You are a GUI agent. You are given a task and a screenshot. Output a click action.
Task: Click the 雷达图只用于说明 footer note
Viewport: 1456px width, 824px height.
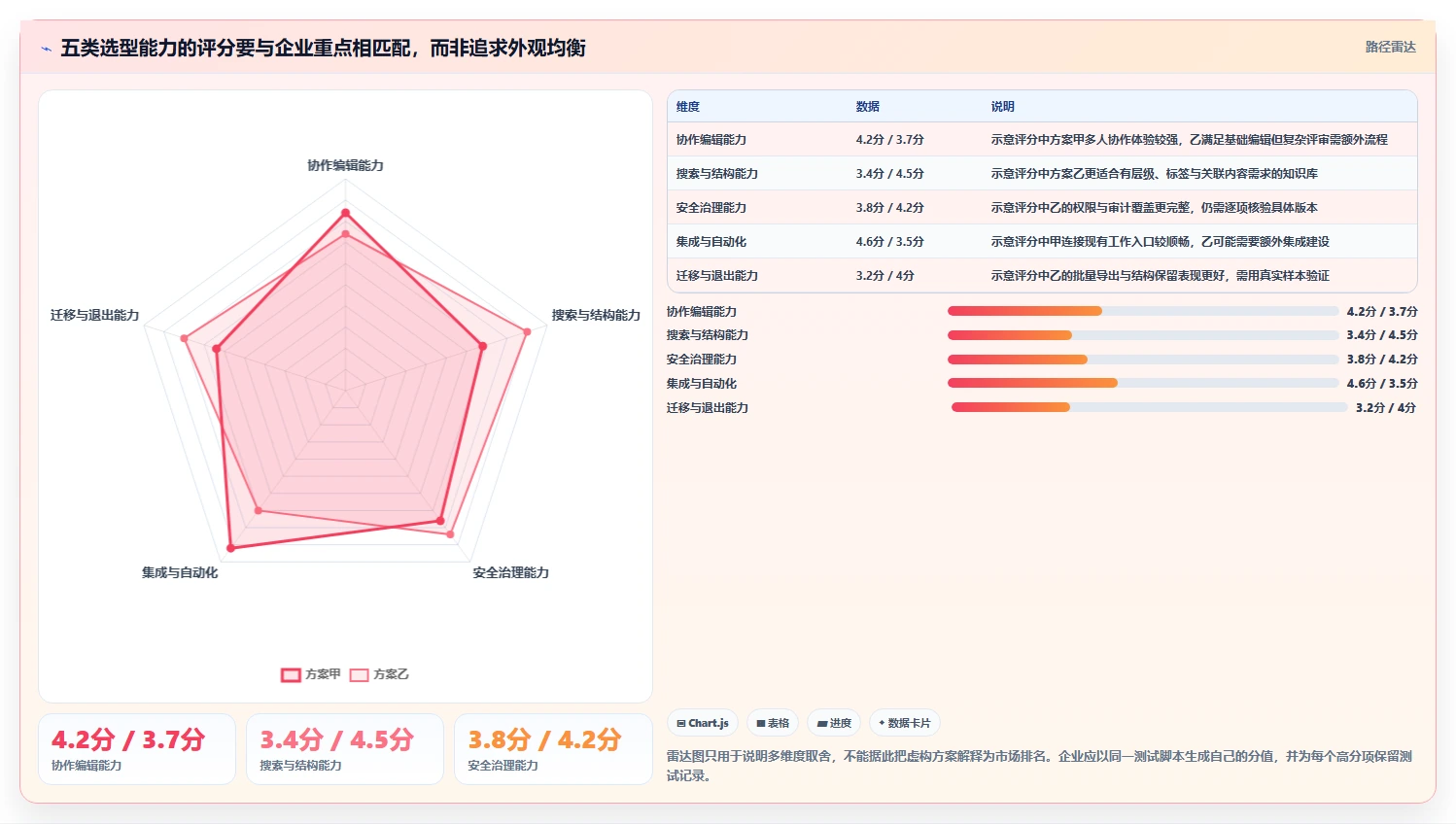click(1039, 766)
